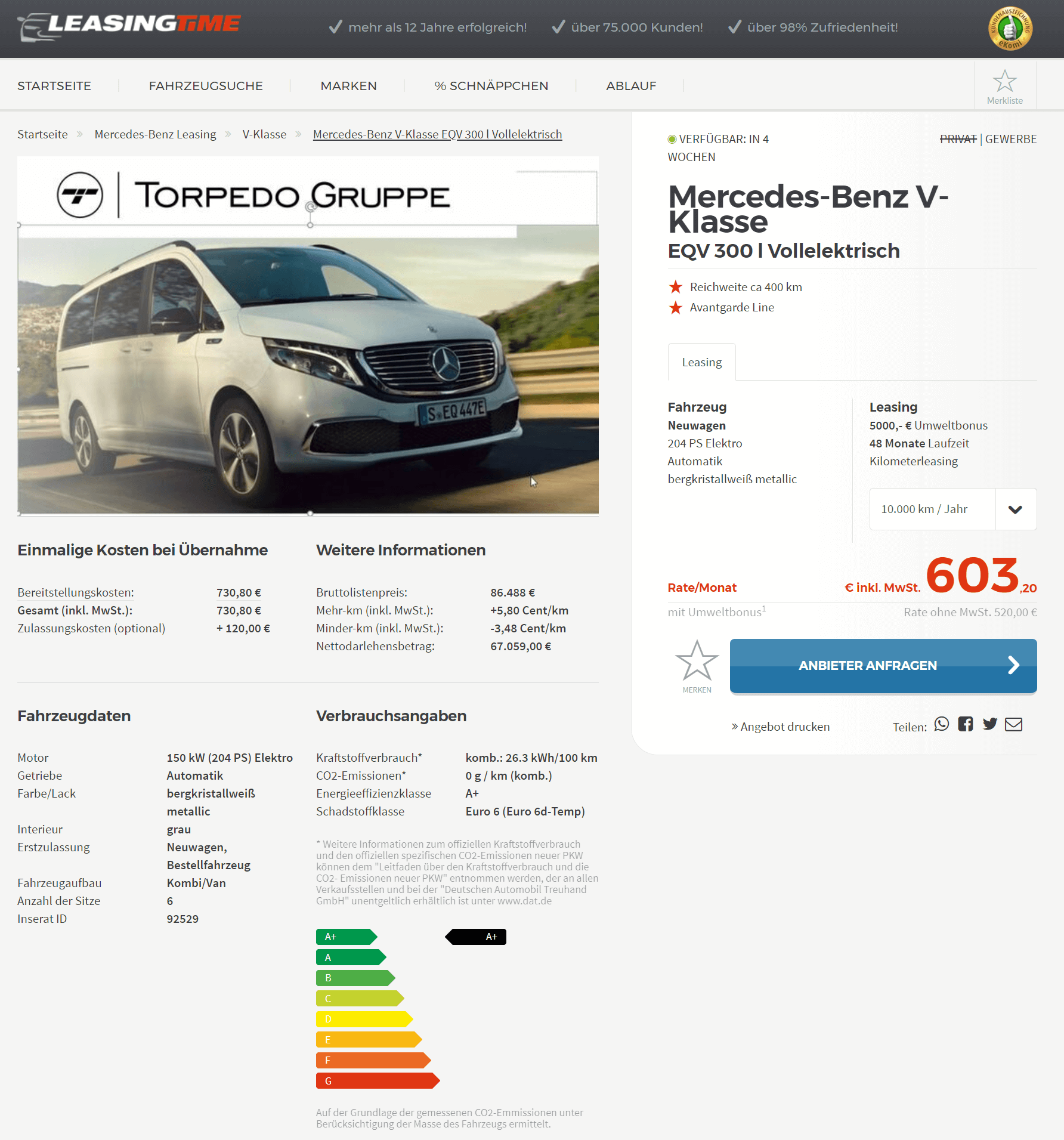Open the 10.000 km / Jahr selector
Screen dimensions: 1064x1140
(x=952, y=509)
